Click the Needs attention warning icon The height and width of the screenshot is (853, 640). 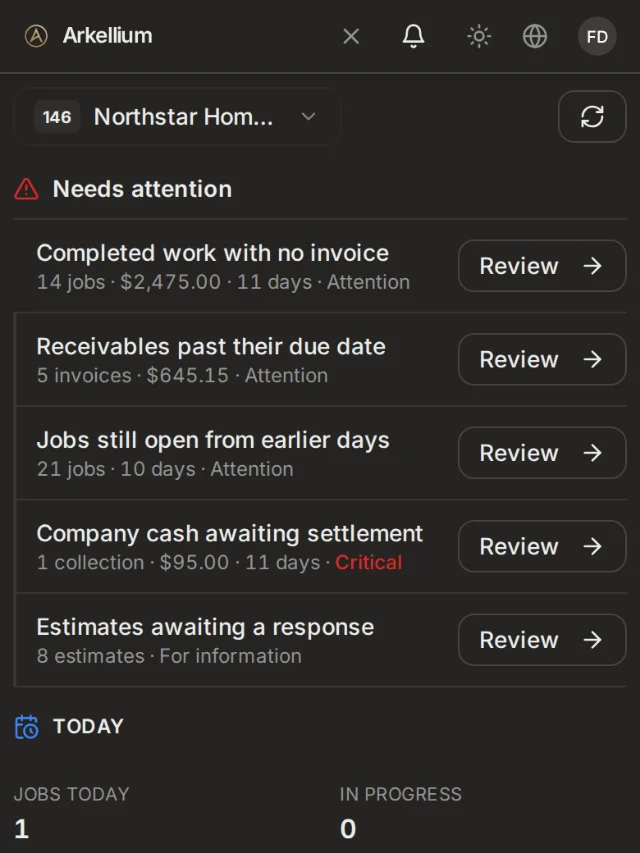[26, 189]
